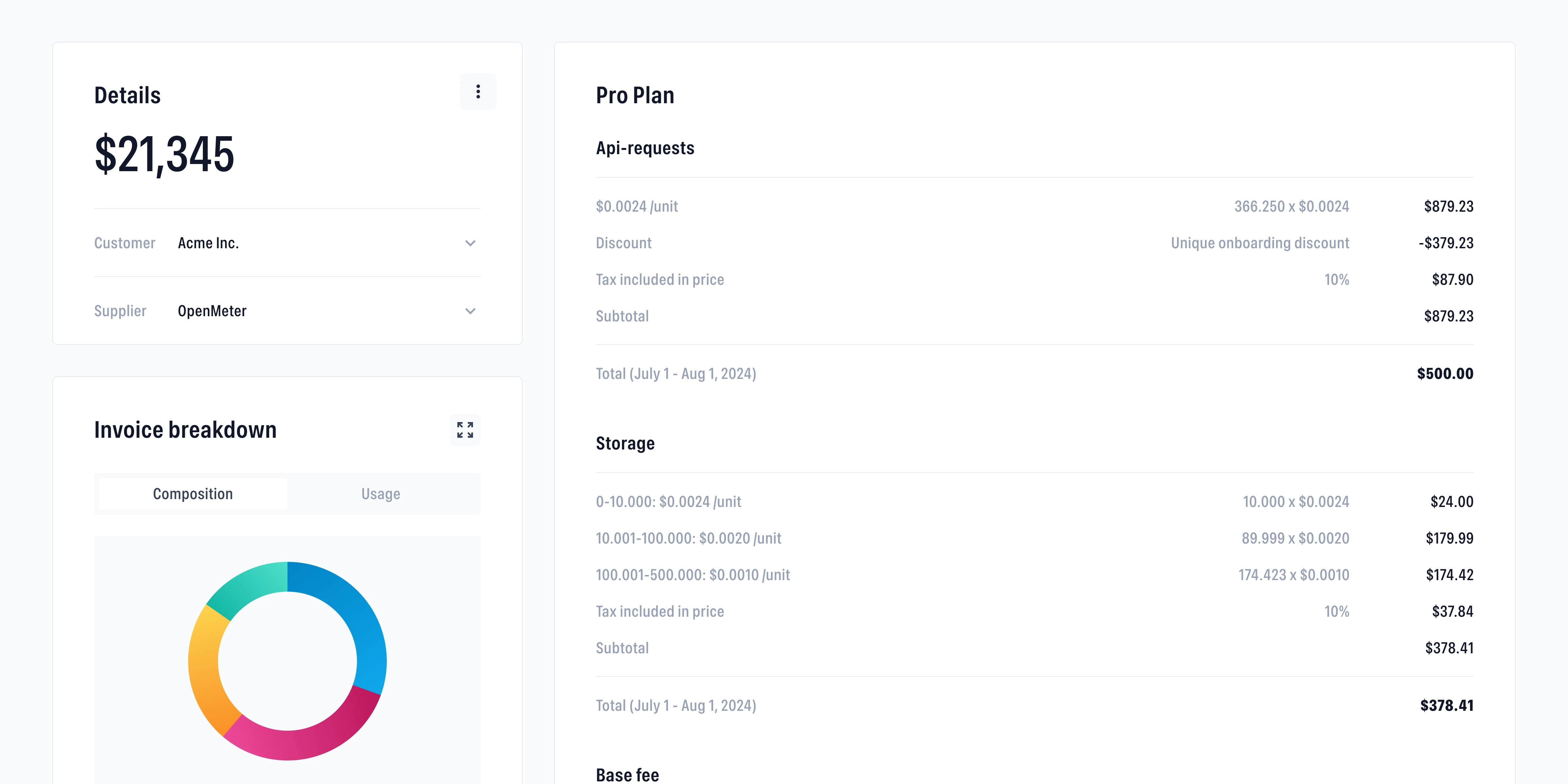Click the '10.000 x $0.0024' calculation
Screen dimensions: 1568x784
1296,501
